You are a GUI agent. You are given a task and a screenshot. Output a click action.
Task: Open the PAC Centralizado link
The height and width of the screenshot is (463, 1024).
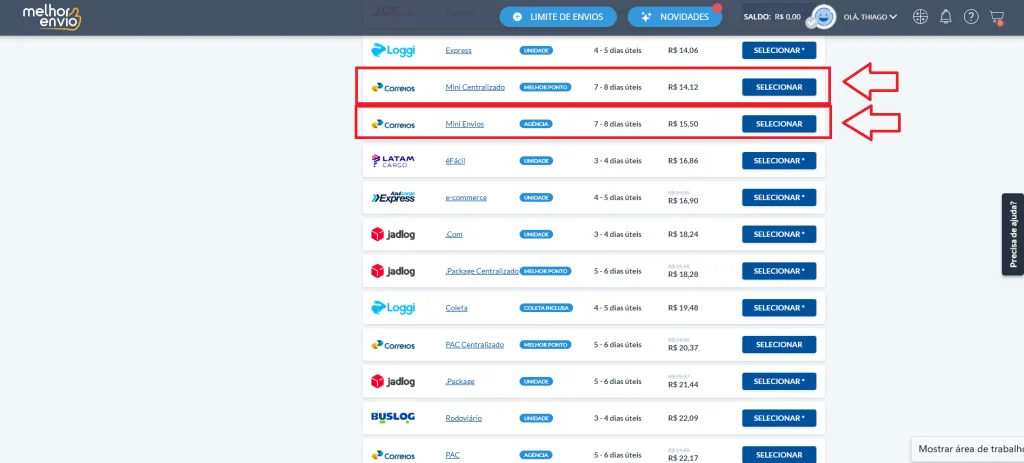(x=474, y=345)
